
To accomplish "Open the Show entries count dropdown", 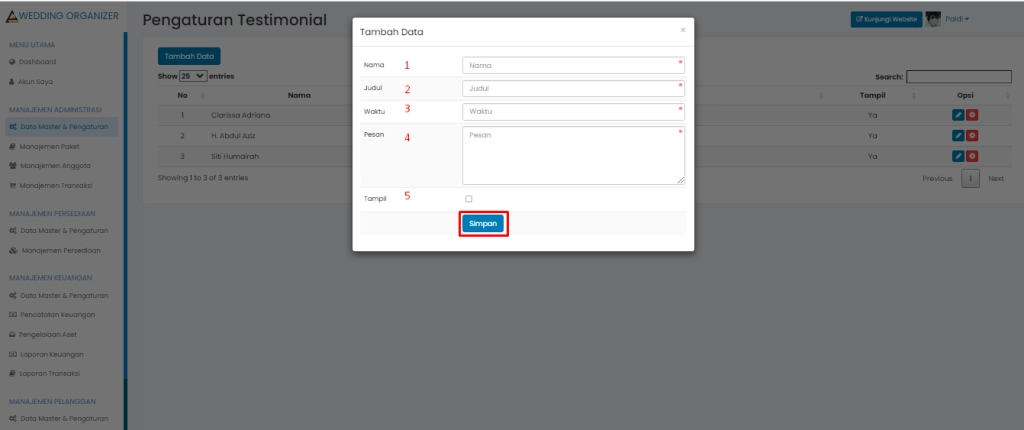I will point(192,76).
